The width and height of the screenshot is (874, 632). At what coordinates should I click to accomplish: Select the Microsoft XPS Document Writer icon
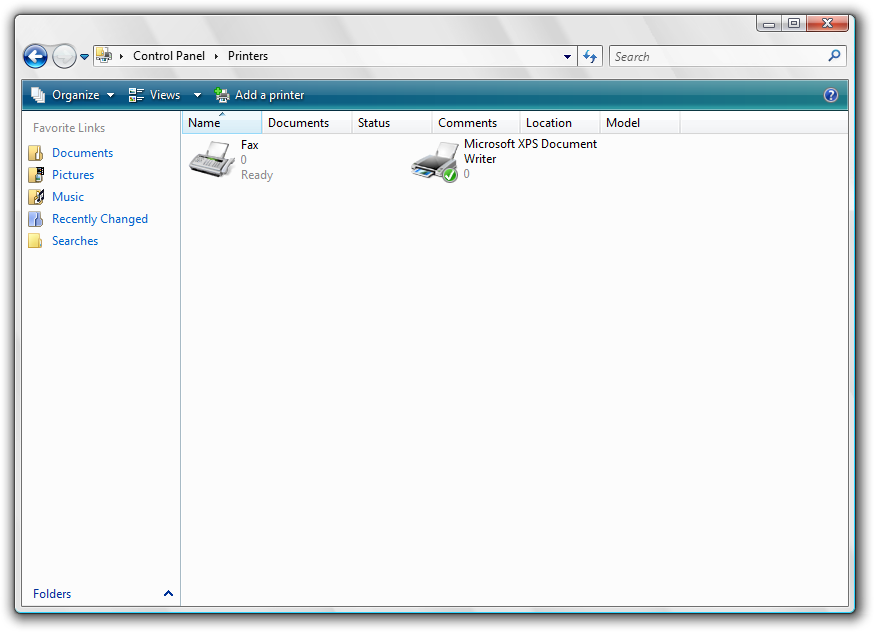click(x=435, y=162)
